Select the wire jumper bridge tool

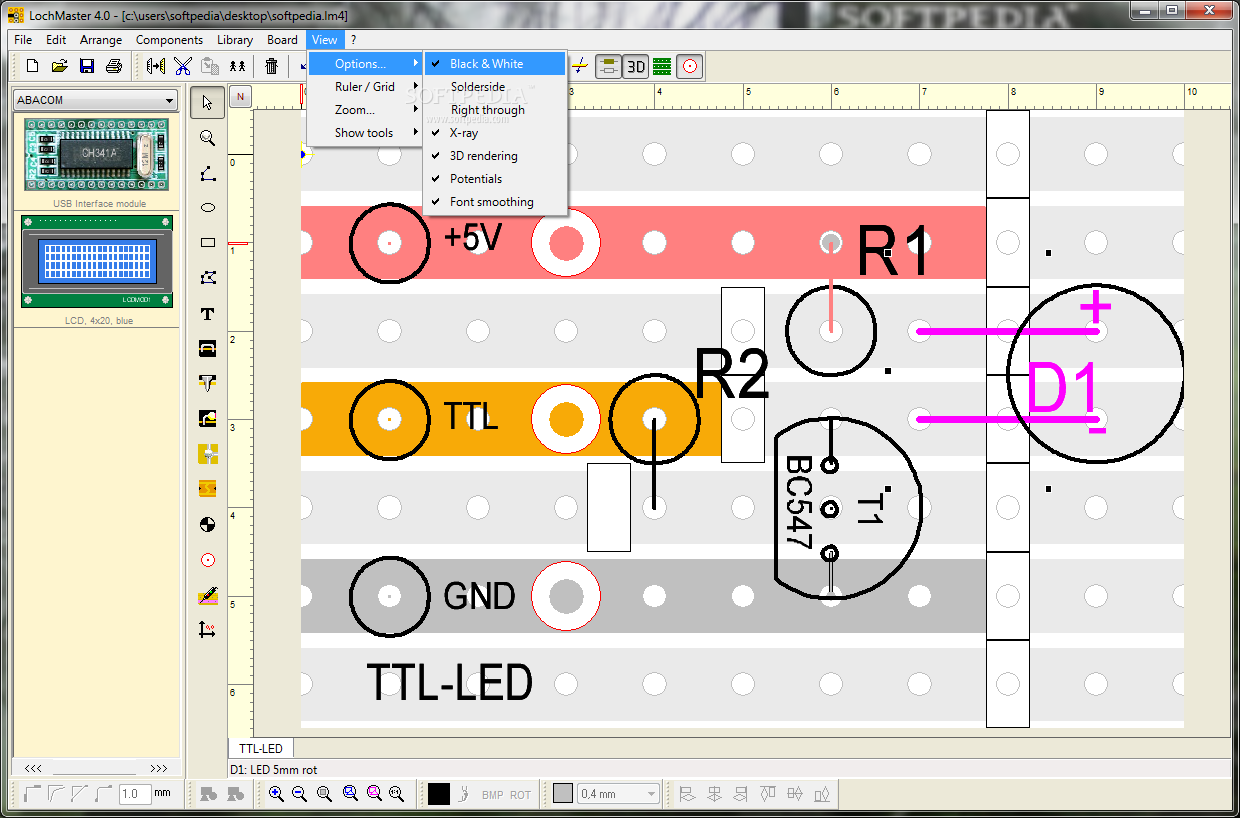click(x=207, y=348)
